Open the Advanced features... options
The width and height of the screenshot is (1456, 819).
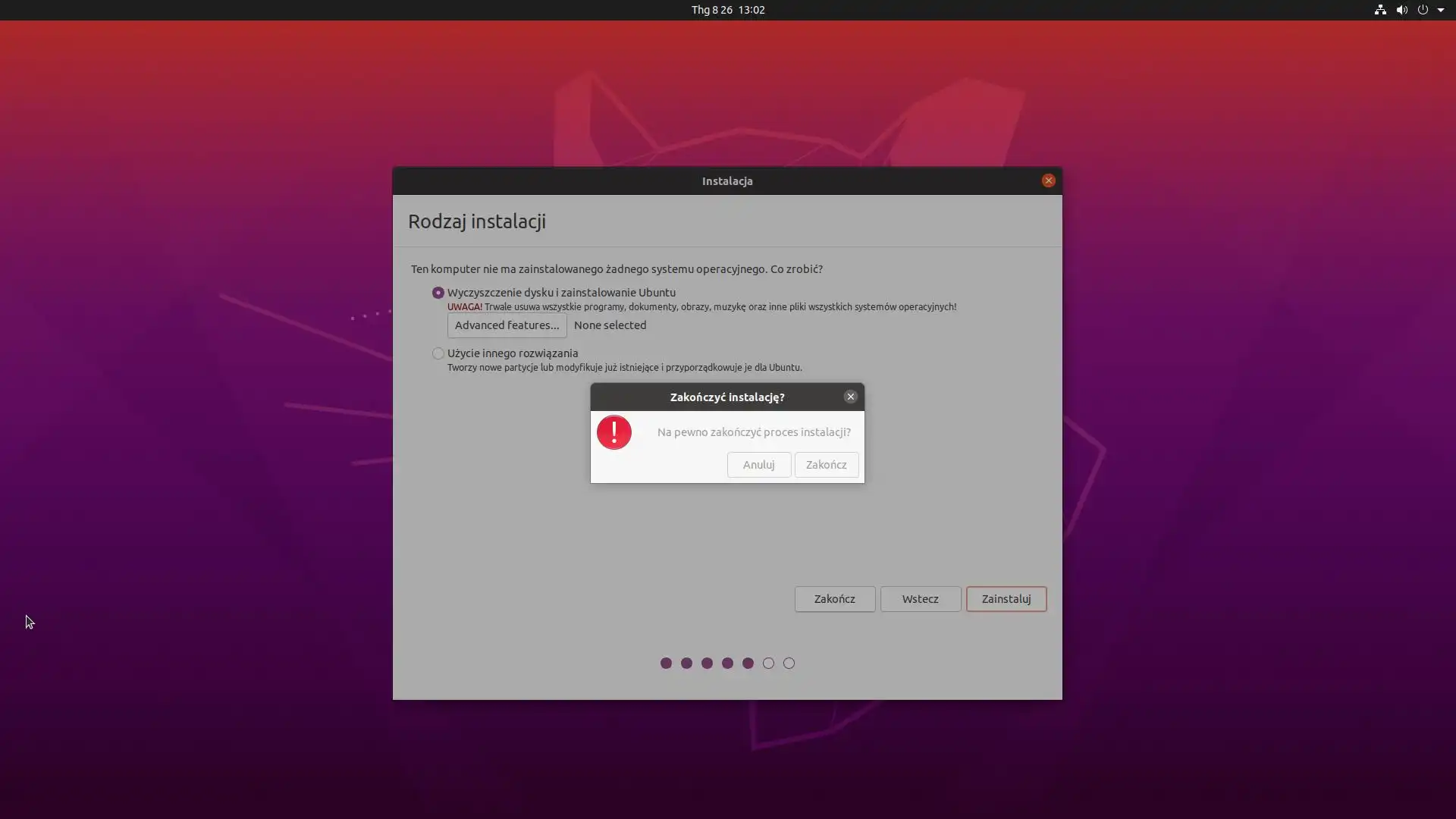[507, 325]
